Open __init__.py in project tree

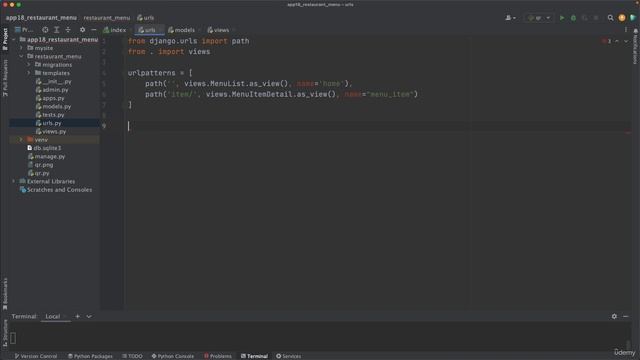[x=53, y=82]
